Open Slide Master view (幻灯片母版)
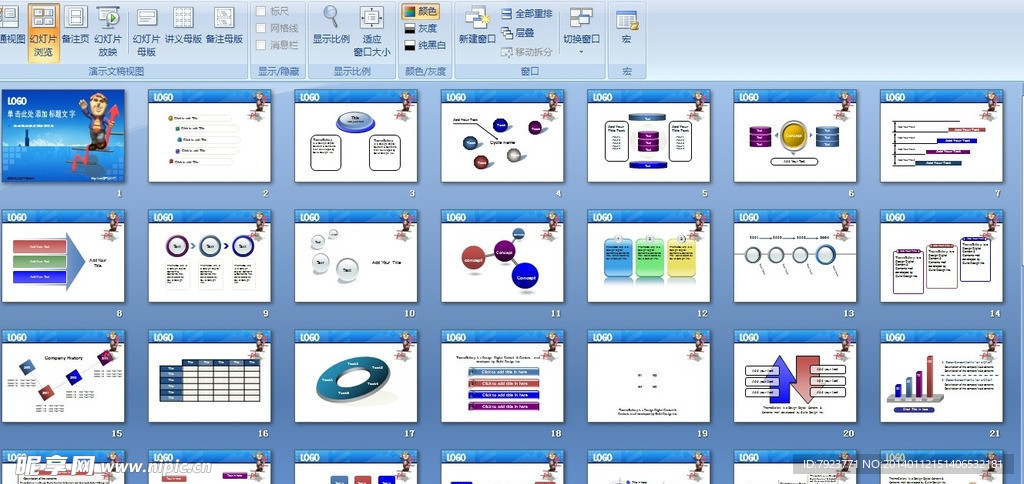The width and height of the screenshot is (1024, 484). pyautogui.click(x=147, y=33)
